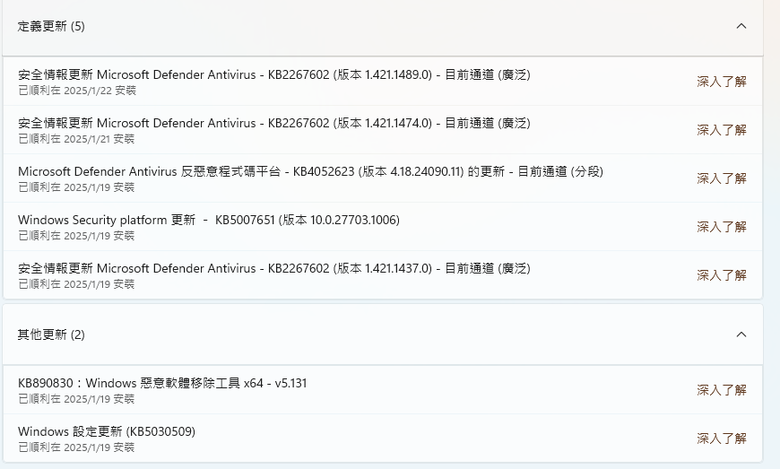
Task: Select the Windows Security platform 更新 KB5007651 title
Action: pyautogui.click(x=209, y=220)
